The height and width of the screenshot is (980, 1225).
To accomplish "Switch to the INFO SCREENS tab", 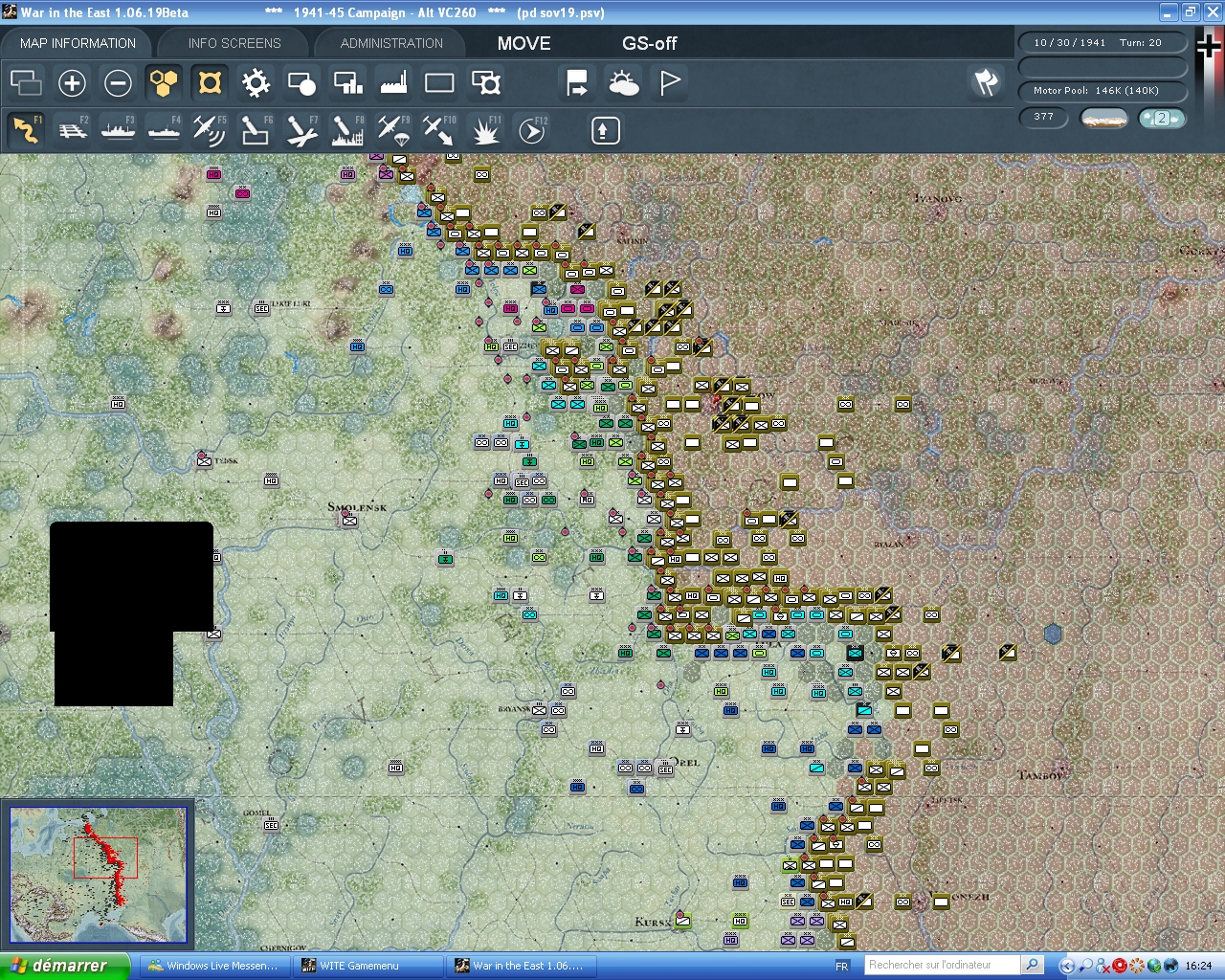I will pyautogui.click(x=234, y=43).
